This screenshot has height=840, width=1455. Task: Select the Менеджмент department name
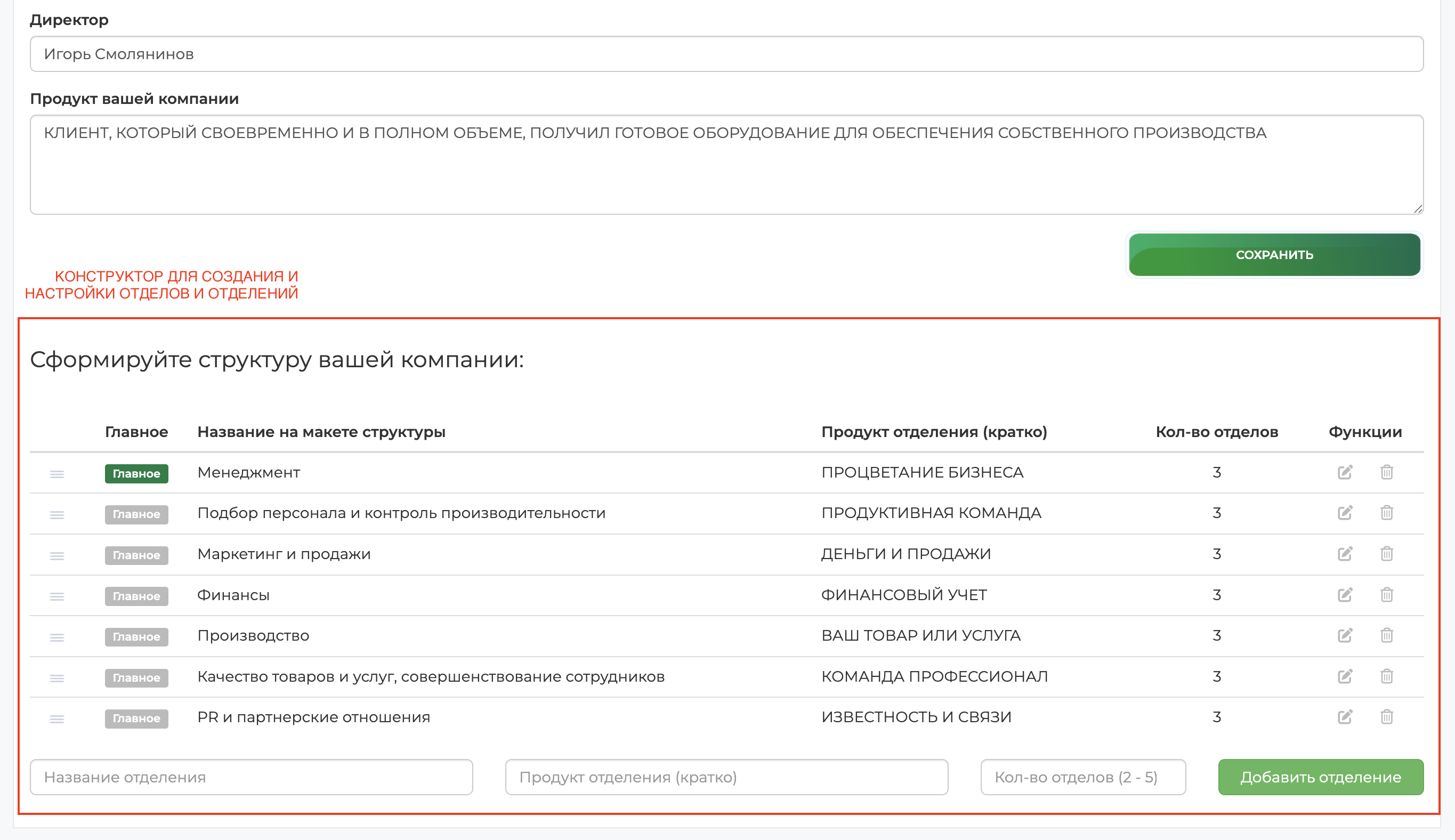[249, 472]
